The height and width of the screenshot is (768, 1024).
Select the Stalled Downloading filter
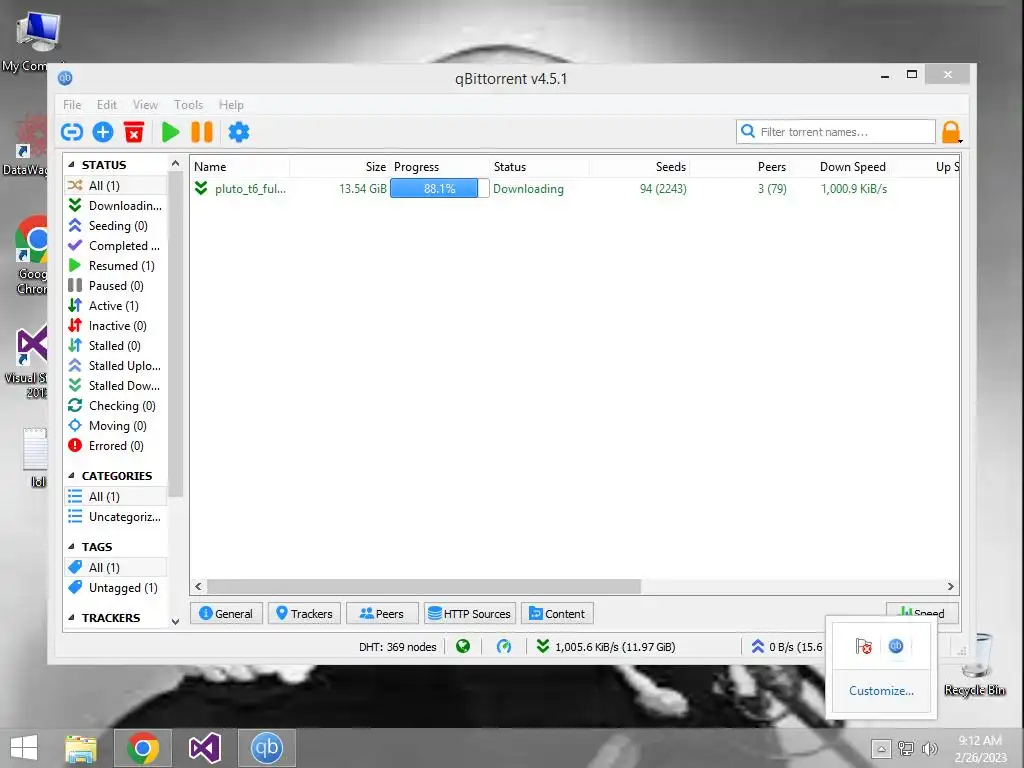coord(116,386)
